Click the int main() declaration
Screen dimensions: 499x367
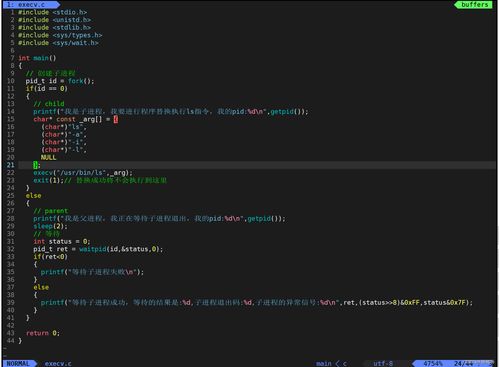(37, 58)
